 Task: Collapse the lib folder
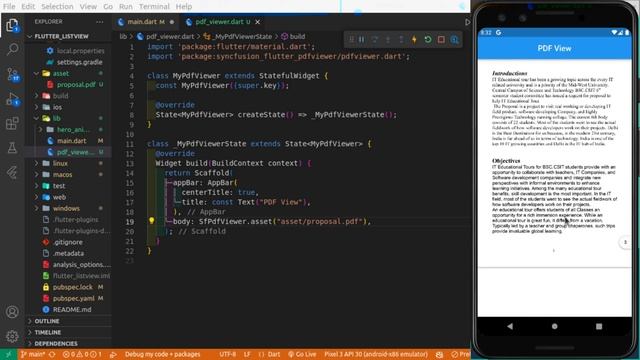click(36, 118)
